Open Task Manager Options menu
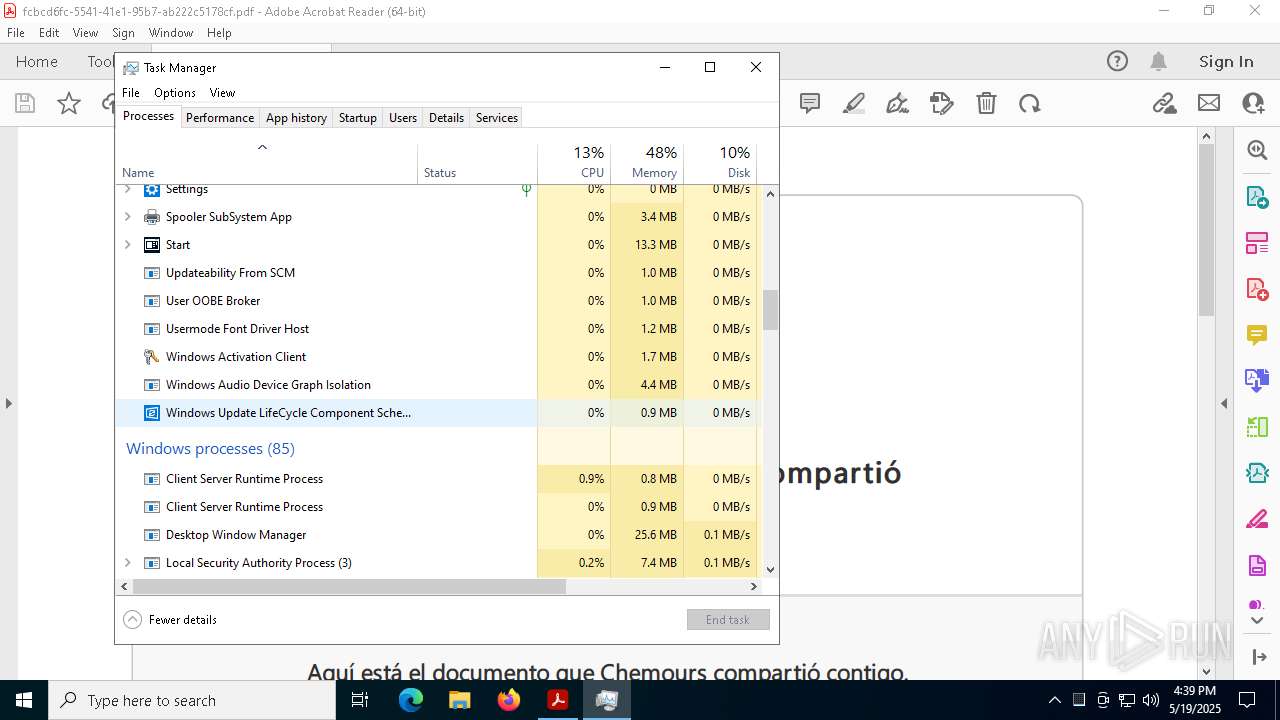1280x720 pixels. tap(175, 93)
